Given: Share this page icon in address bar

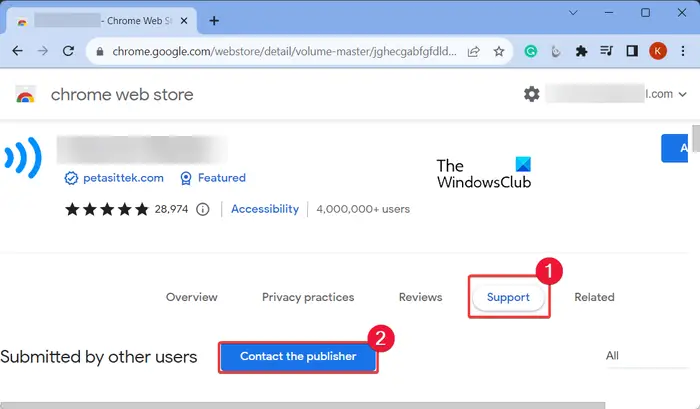Looking at the screenshot, I should (474, 51).
